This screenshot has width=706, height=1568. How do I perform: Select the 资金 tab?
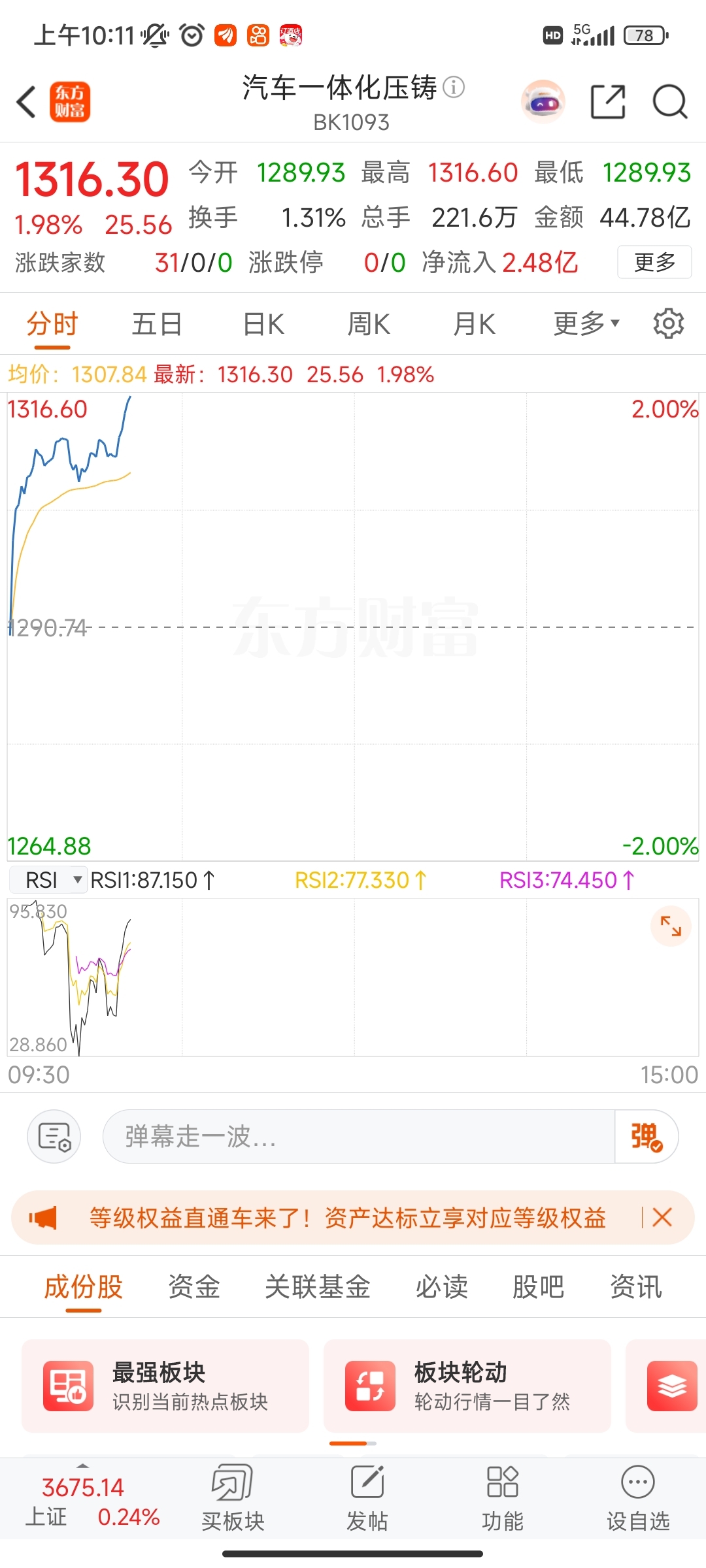194,1287
